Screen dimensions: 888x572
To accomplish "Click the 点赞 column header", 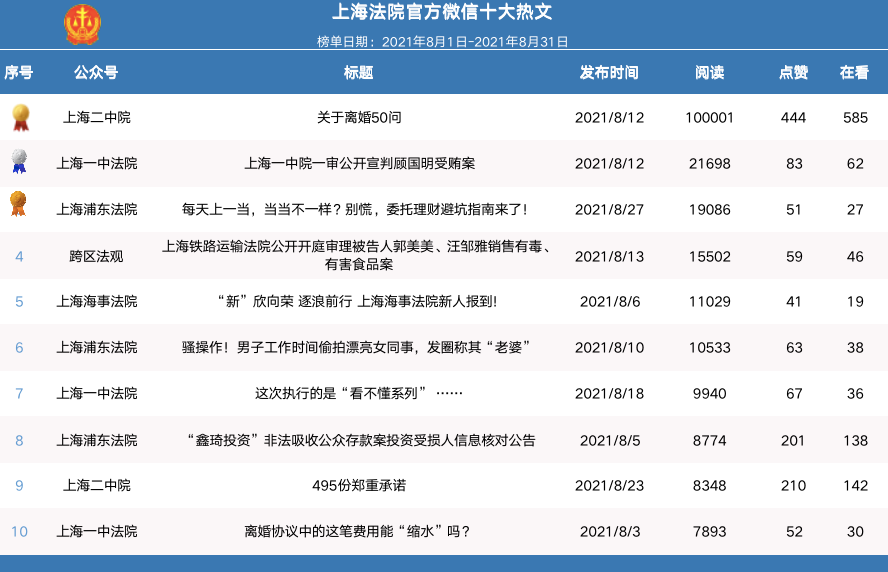I will 793,72.
